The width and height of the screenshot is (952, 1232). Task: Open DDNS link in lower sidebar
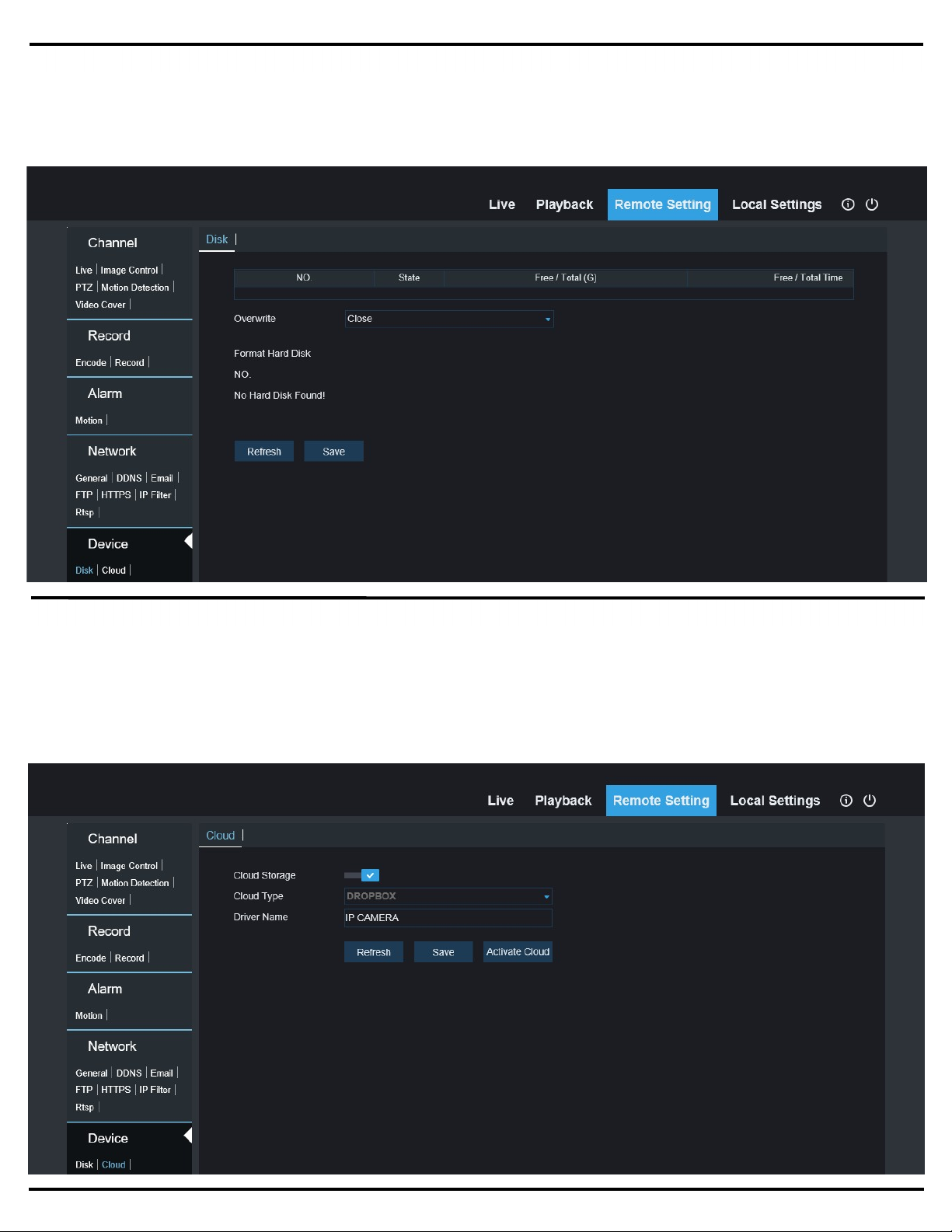point(129,1073)
